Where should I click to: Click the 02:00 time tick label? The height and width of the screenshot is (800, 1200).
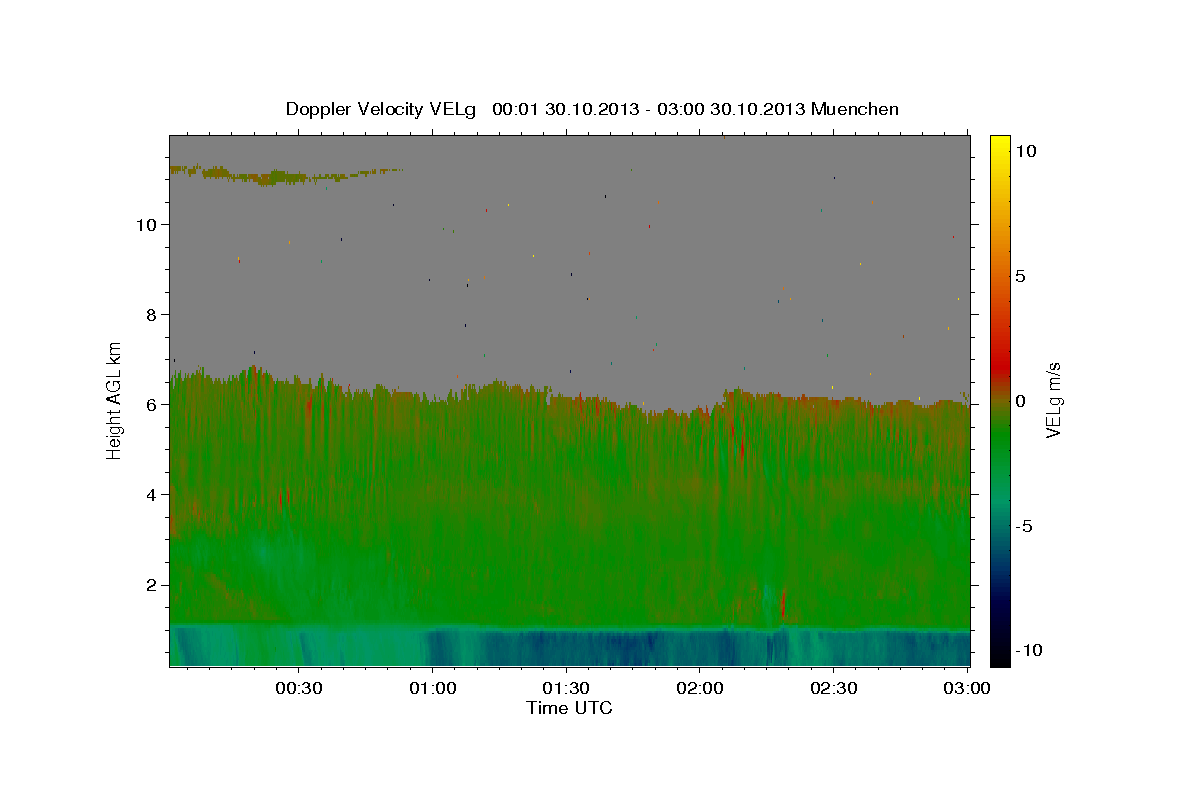700,688
